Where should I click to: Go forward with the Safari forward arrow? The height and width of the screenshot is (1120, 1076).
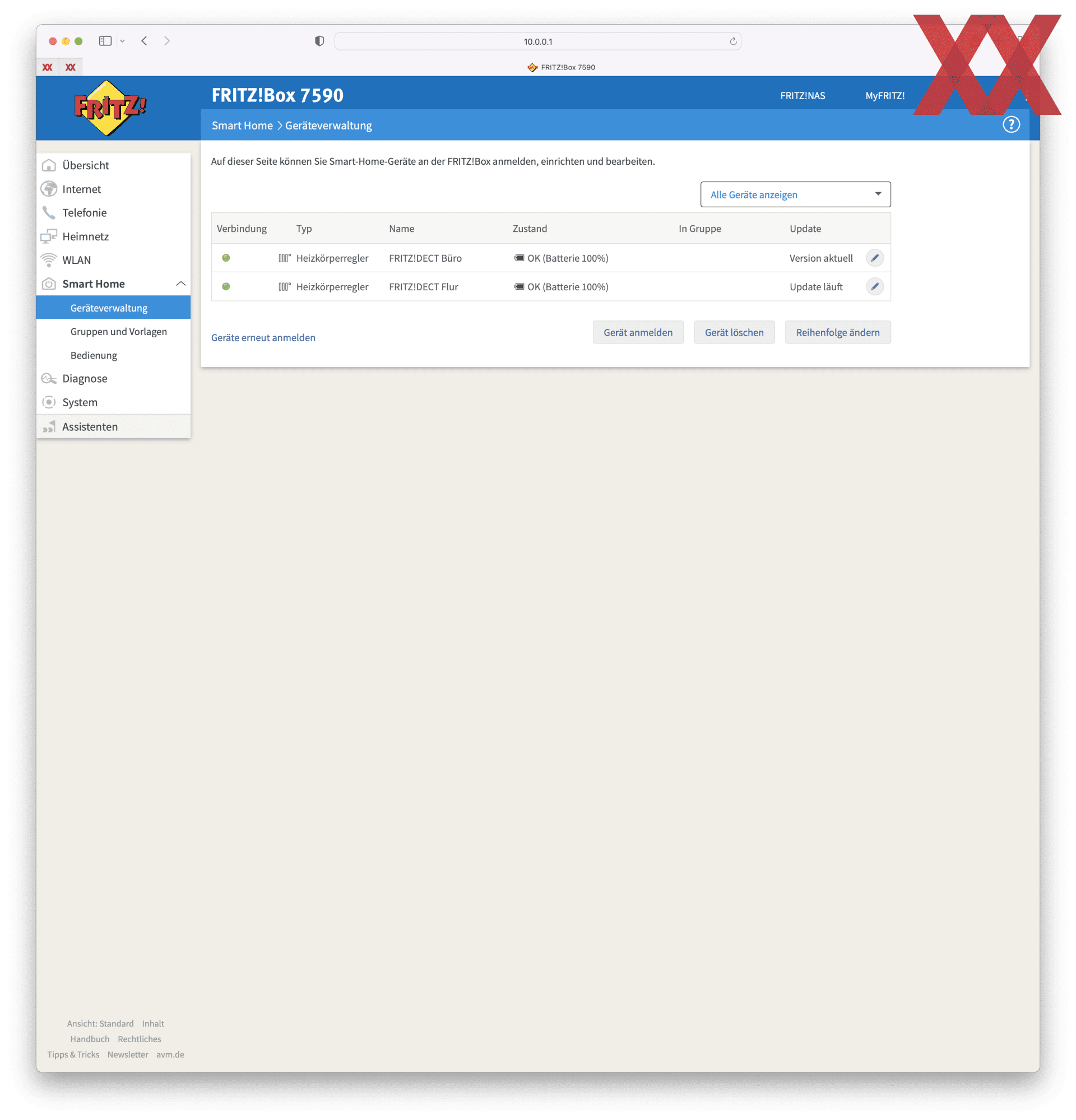coord(167,41)
